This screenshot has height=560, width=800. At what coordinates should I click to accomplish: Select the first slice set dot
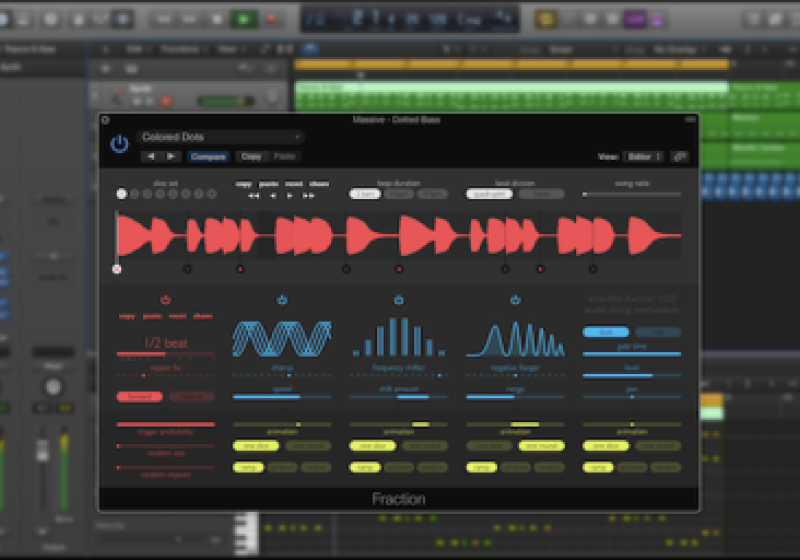click(x=122, y=194)
